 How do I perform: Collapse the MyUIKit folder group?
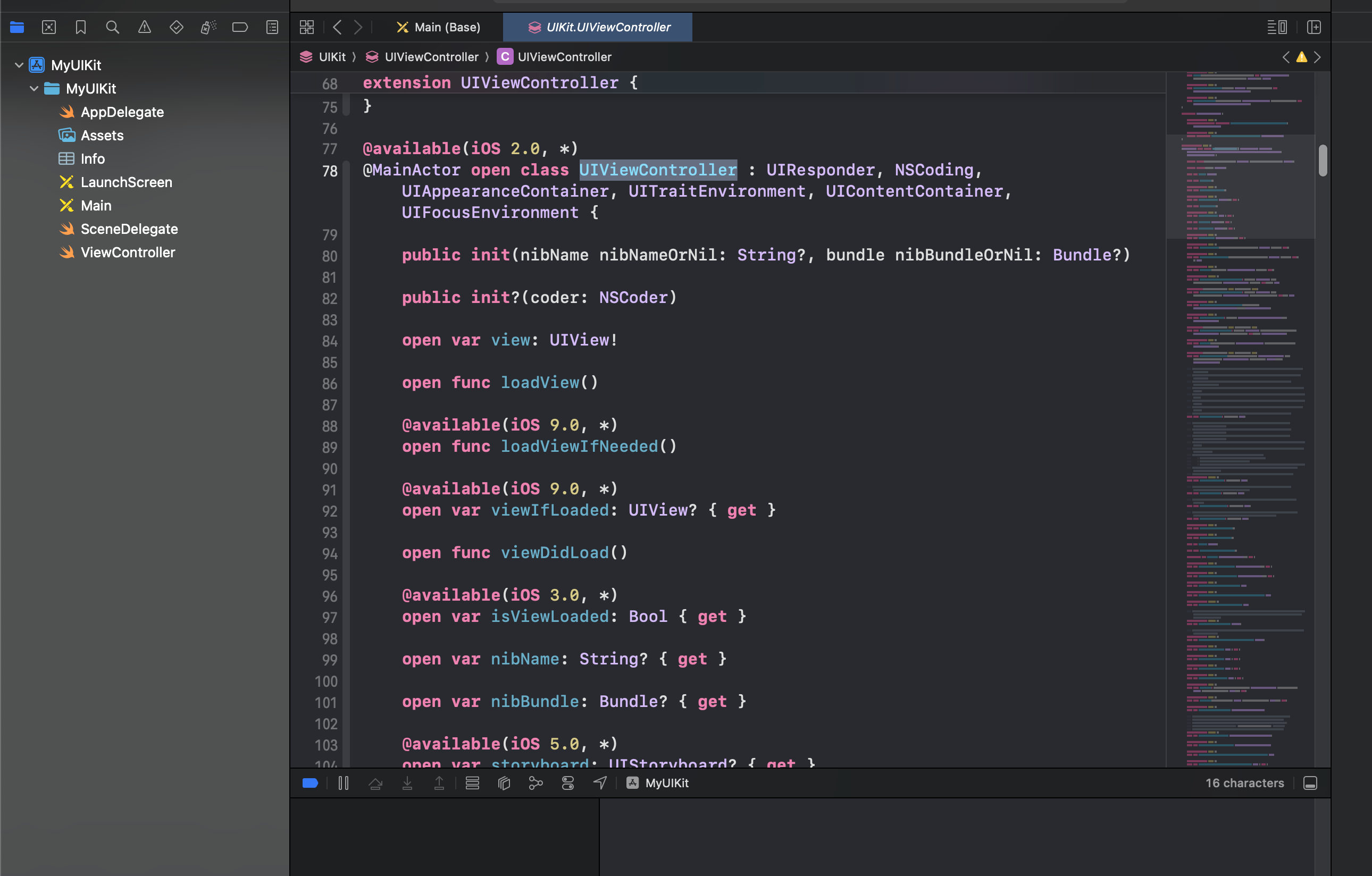tap(34, 88)
